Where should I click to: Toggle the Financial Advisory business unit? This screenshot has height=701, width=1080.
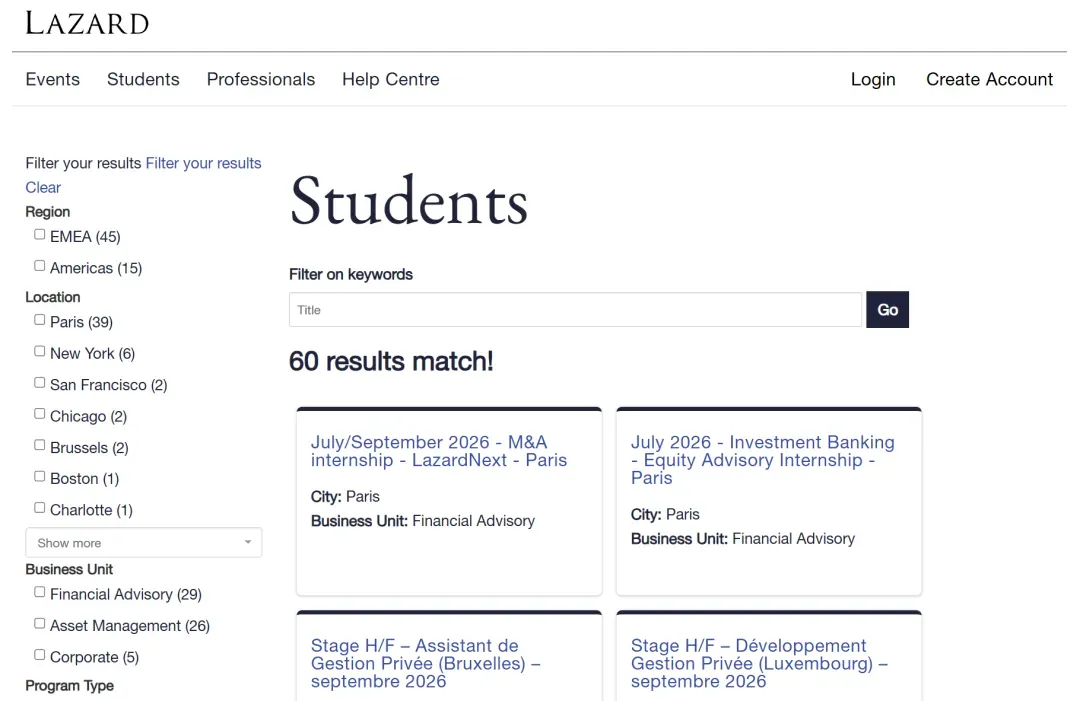(x=40, y=593)
